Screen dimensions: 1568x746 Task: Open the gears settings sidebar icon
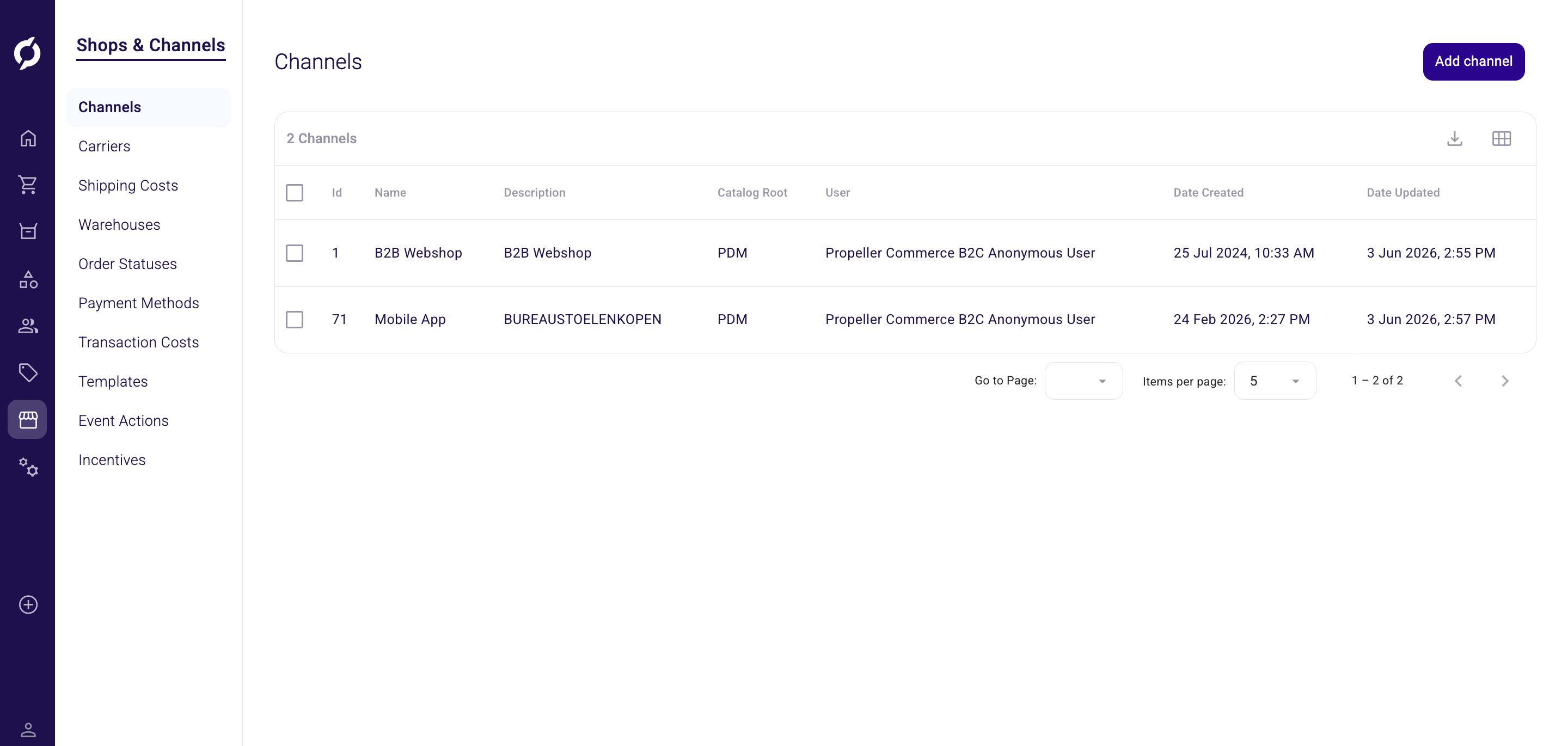pos(28,467)
